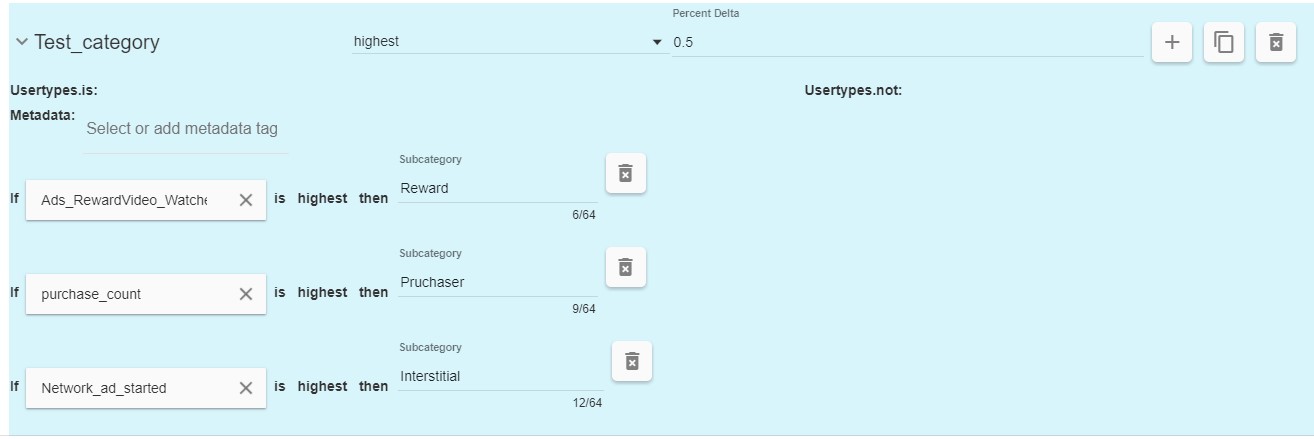Click the Test_category title text
Image resolution: width=1314 pixels, height=439 pixels.
pyautogui.click(x=97, y=42)
